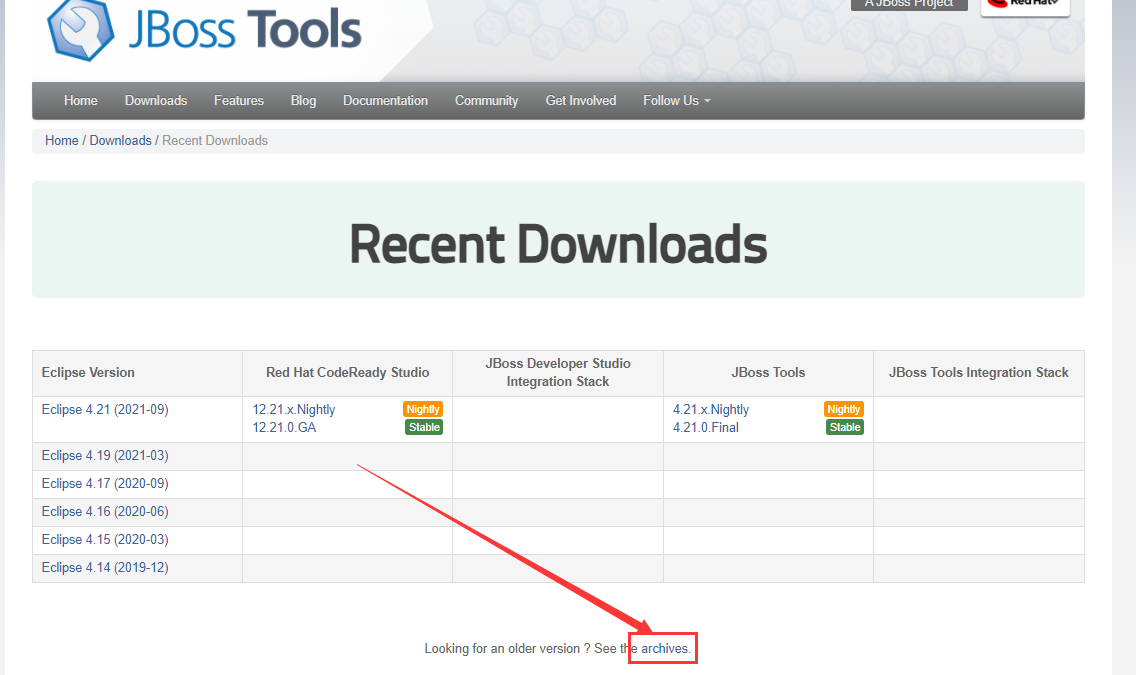This screenshot has height=675, width=1136.
Task: Open the 4.21.0.Final JBoss Tools link
Action: [706, 428]
